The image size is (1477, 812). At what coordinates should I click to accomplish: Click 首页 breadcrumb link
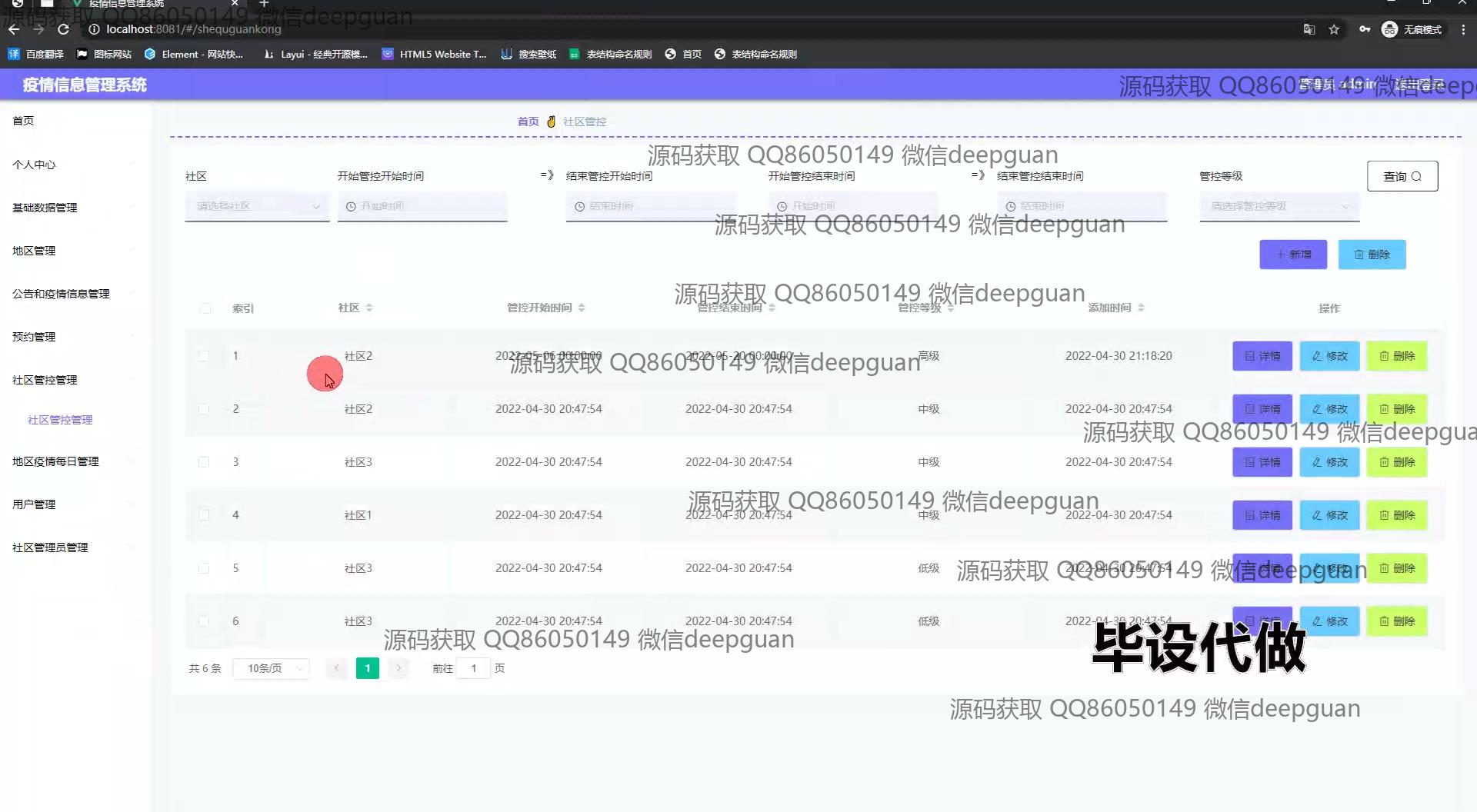tap(528, 121)
